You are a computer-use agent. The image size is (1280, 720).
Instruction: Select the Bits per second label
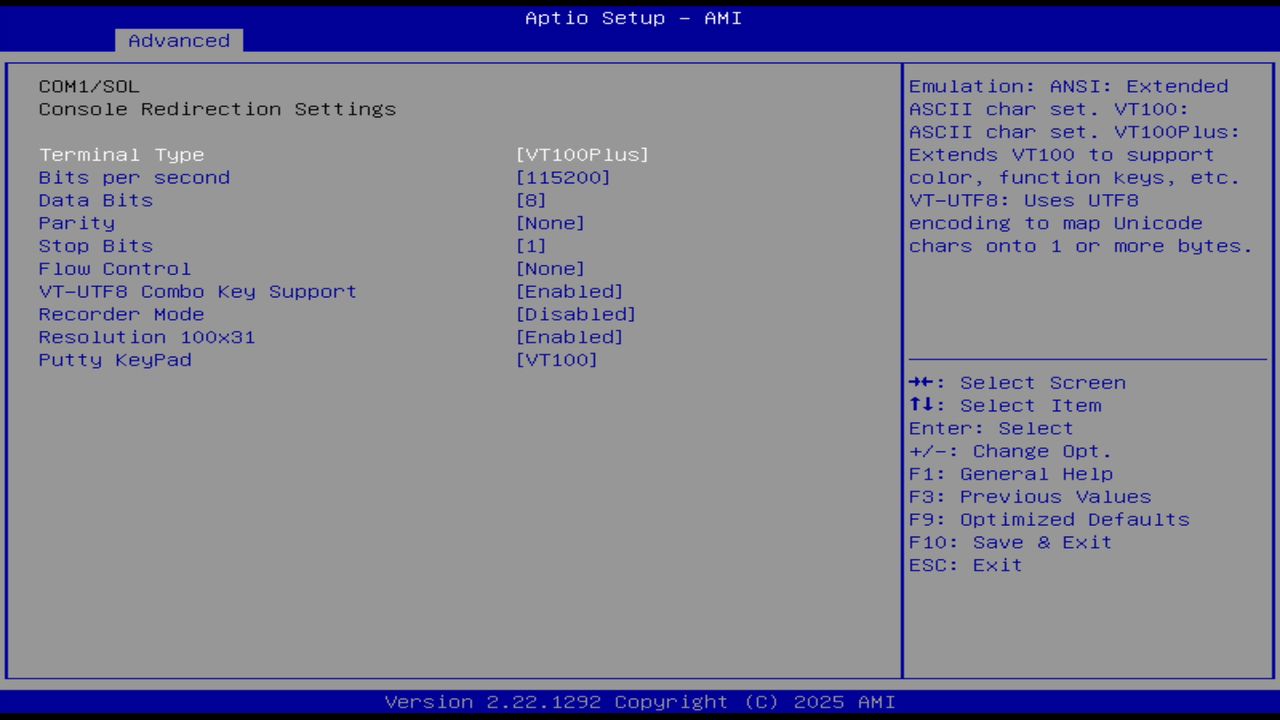pos(134,178)
